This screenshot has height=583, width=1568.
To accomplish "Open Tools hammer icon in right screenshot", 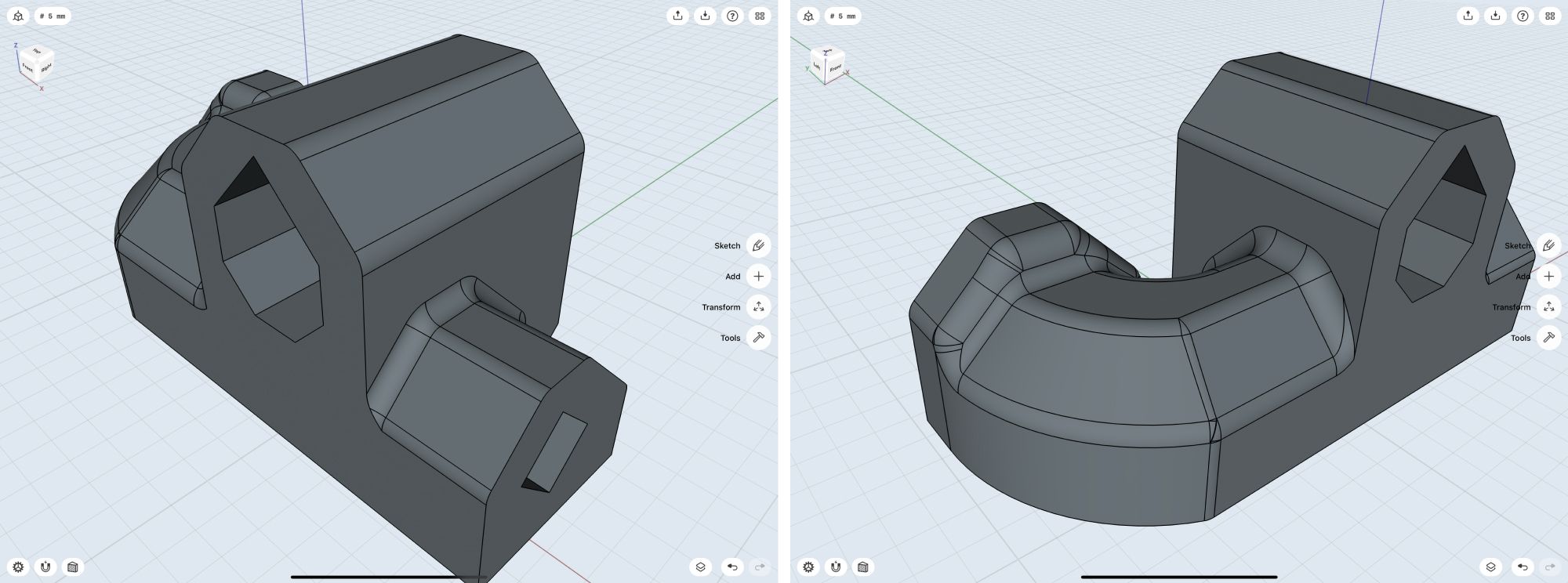I will pyautogui.click(x=1548, y=338).
